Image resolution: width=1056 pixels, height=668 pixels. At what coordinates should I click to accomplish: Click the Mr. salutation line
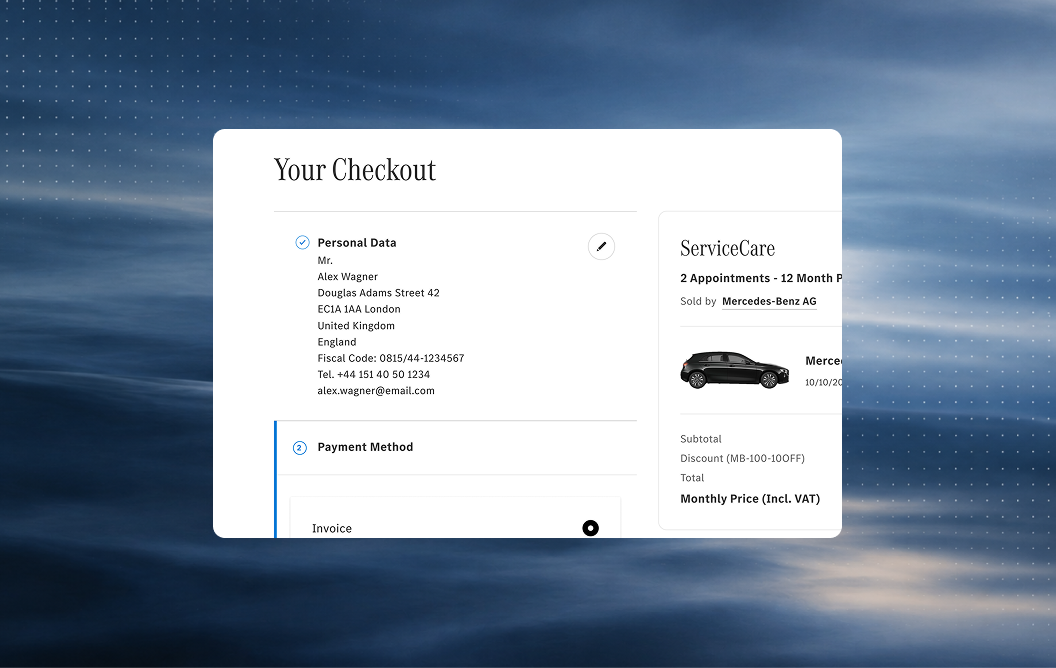325,261
